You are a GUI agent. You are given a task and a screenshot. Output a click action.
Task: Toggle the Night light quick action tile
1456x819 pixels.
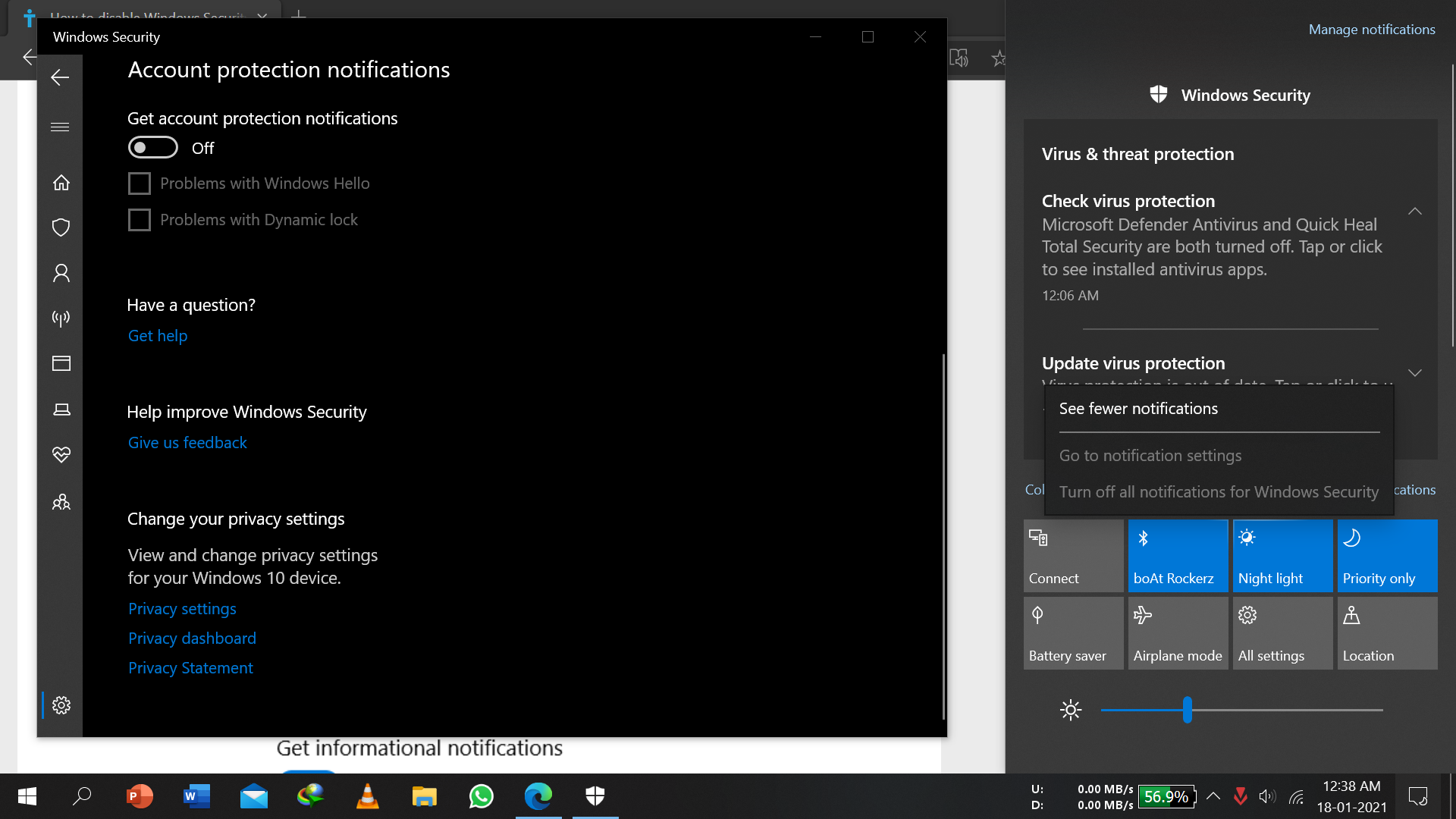1282,556
